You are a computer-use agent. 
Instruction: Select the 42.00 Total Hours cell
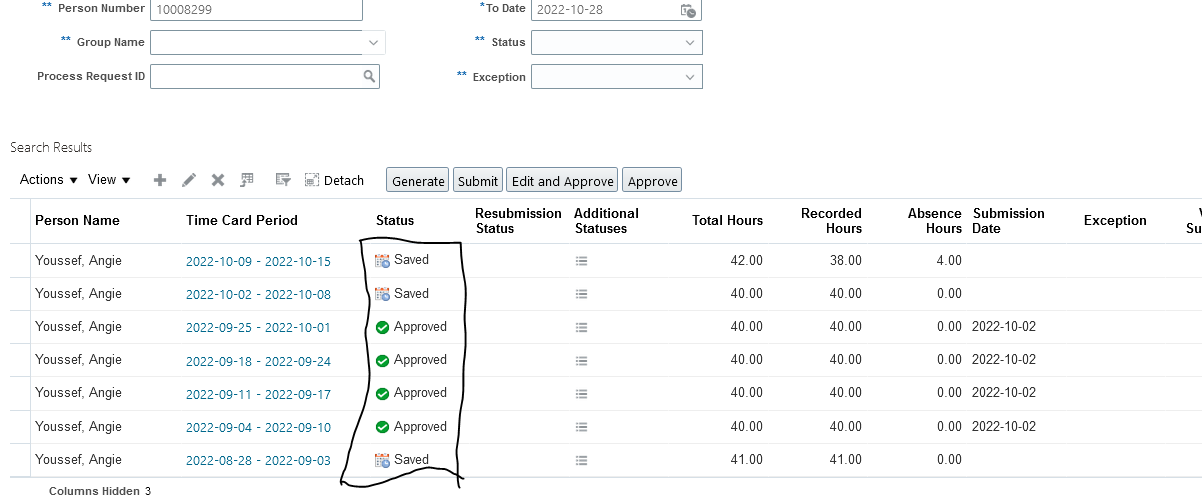click(747, 260)
